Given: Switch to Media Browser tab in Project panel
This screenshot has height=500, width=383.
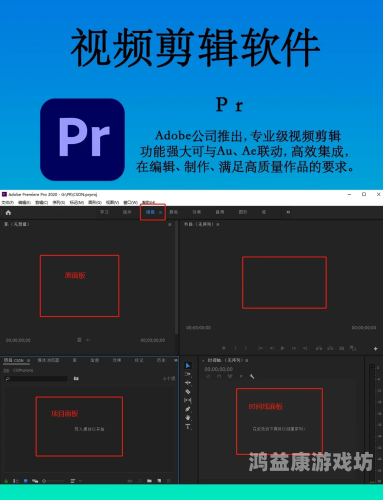Looking at the screenshot, I should 48,360.
